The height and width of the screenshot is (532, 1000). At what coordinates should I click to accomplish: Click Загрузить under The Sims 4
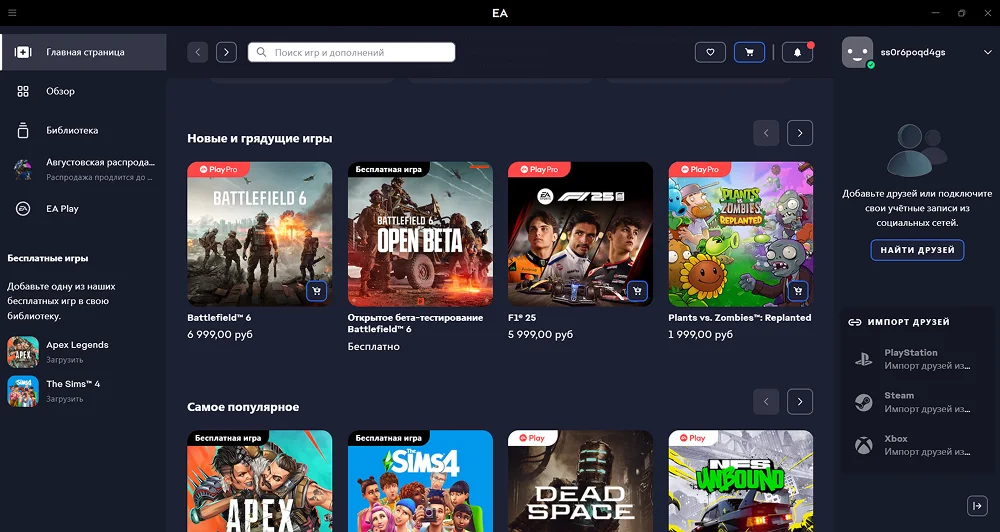[64, 399]
